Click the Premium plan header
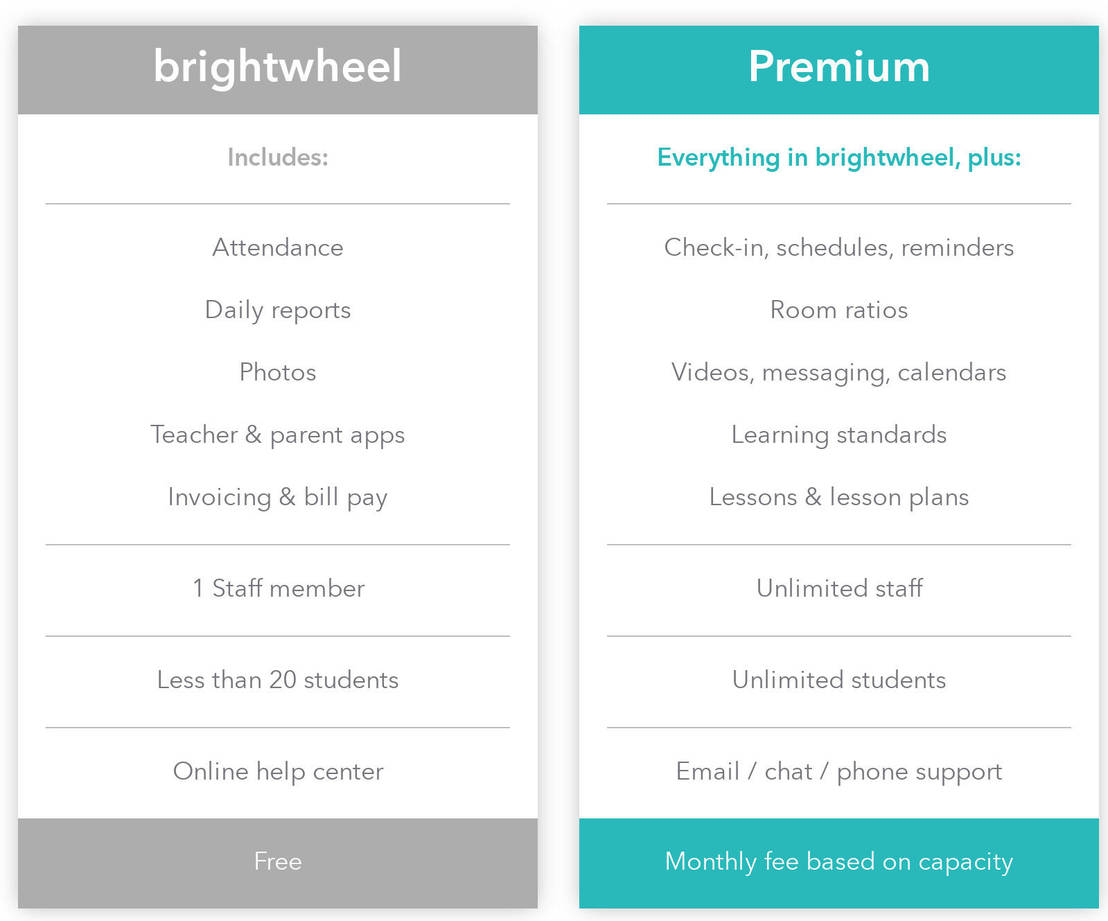 tap(838, 68)
